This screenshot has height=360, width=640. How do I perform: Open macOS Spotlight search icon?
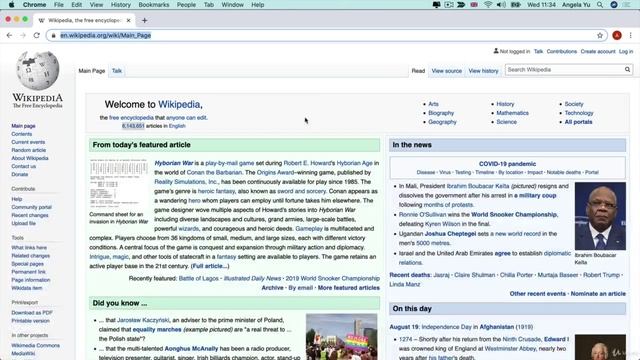[600, 4]
